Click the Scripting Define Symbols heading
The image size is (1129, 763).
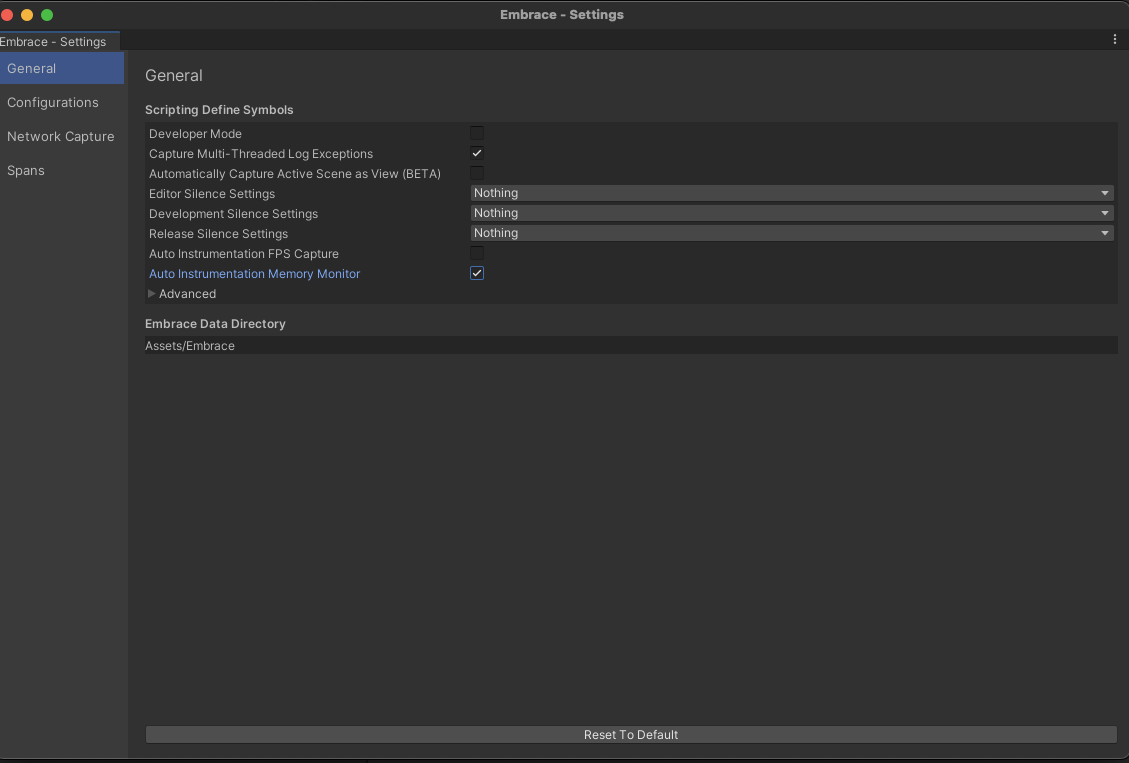[219, 109]
